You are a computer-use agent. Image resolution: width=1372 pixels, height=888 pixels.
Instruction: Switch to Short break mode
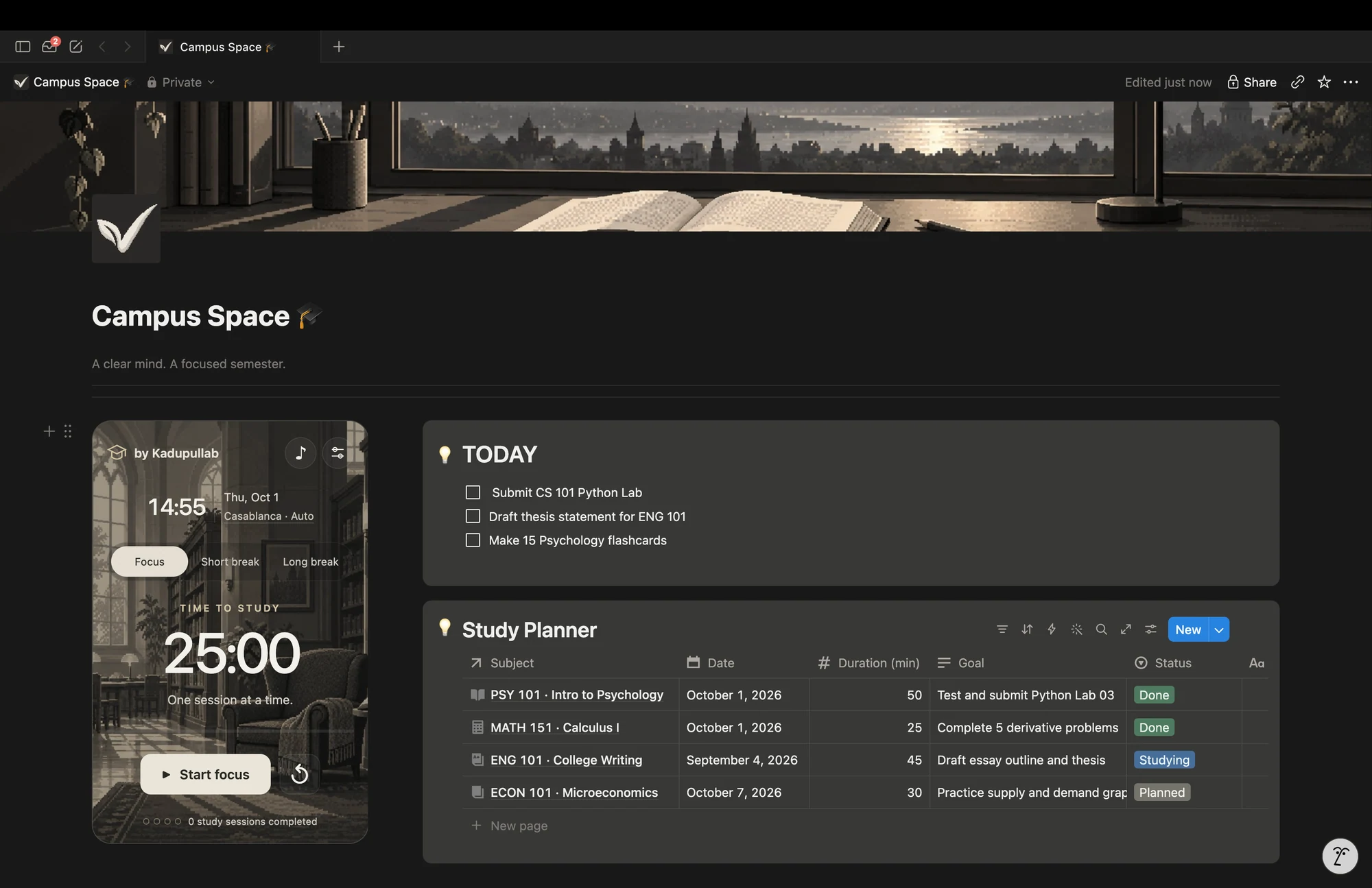click(x=230, y=562)
